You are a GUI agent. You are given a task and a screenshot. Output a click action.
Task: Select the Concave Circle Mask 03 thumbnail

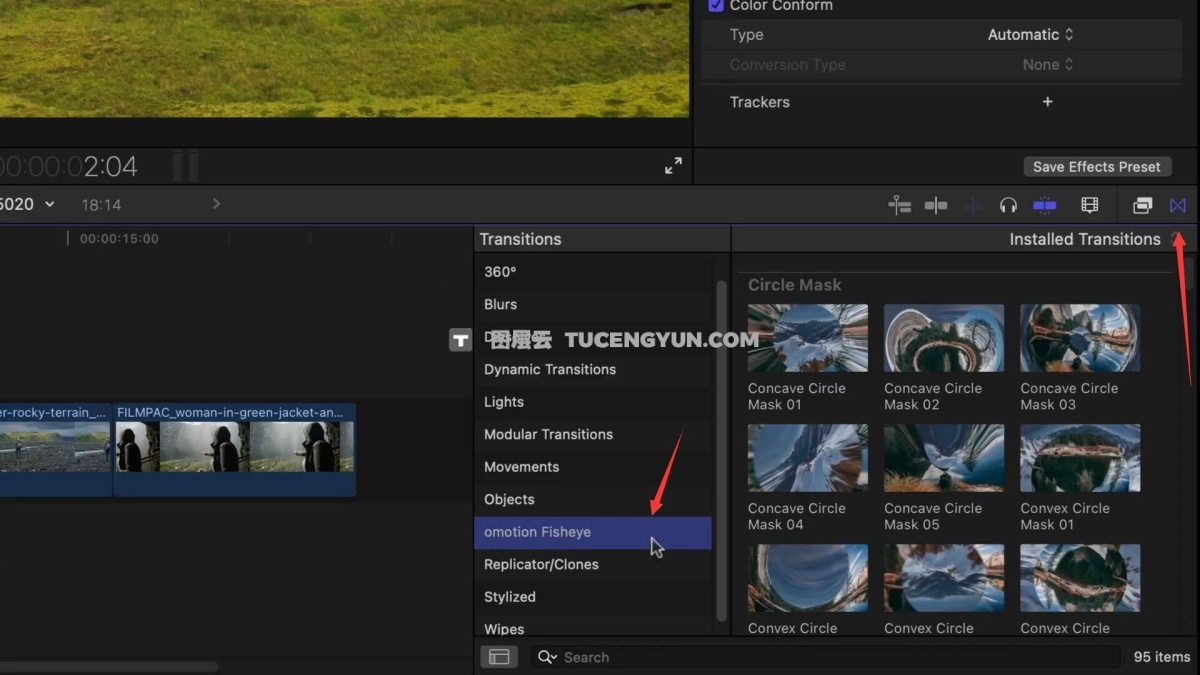[x=1080, y=338]
